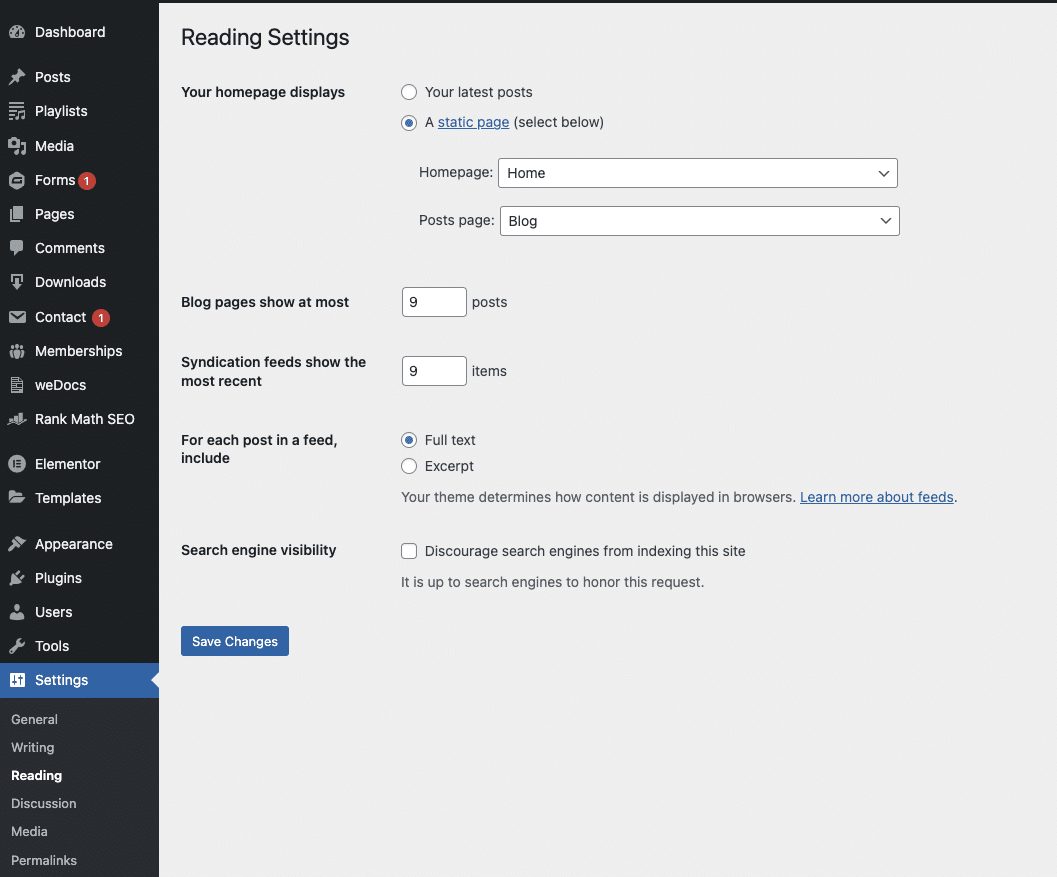Image resolution: width=1057 pixels, height=877 pixels.
Task: Select 'A static page' radio button
Action: click(x=409, y=123)
